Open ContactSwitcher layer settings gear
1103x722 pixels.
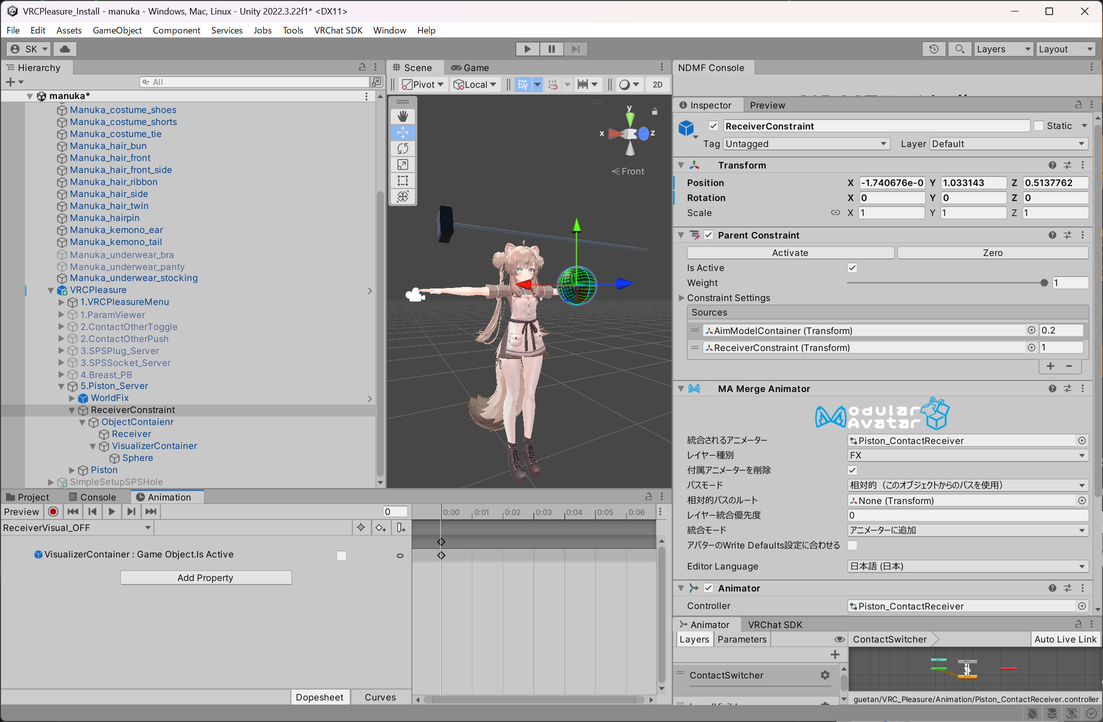click(824, 675)
